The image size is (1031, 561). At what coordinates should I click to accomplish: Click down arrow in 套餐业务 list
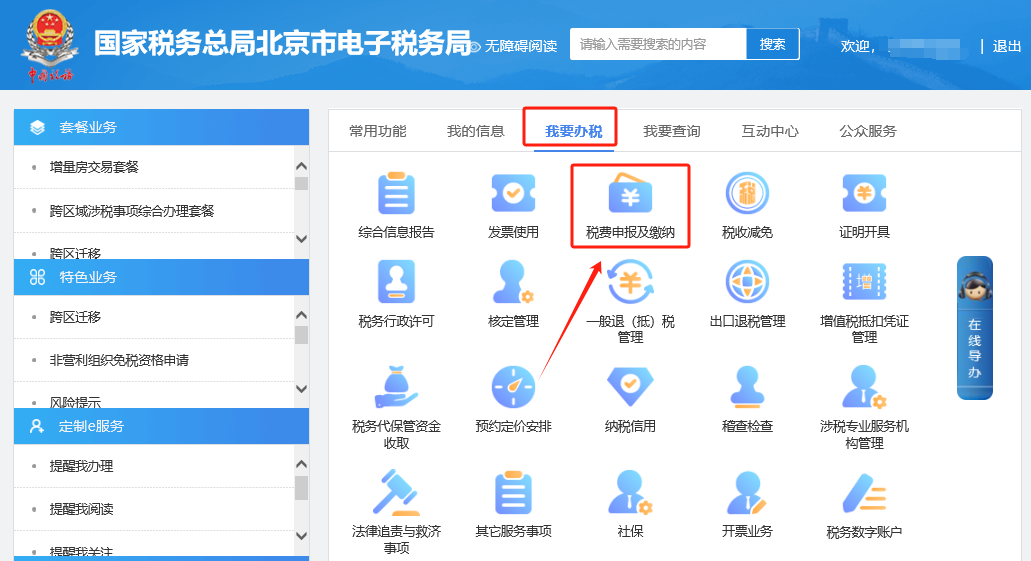point(301,239)
